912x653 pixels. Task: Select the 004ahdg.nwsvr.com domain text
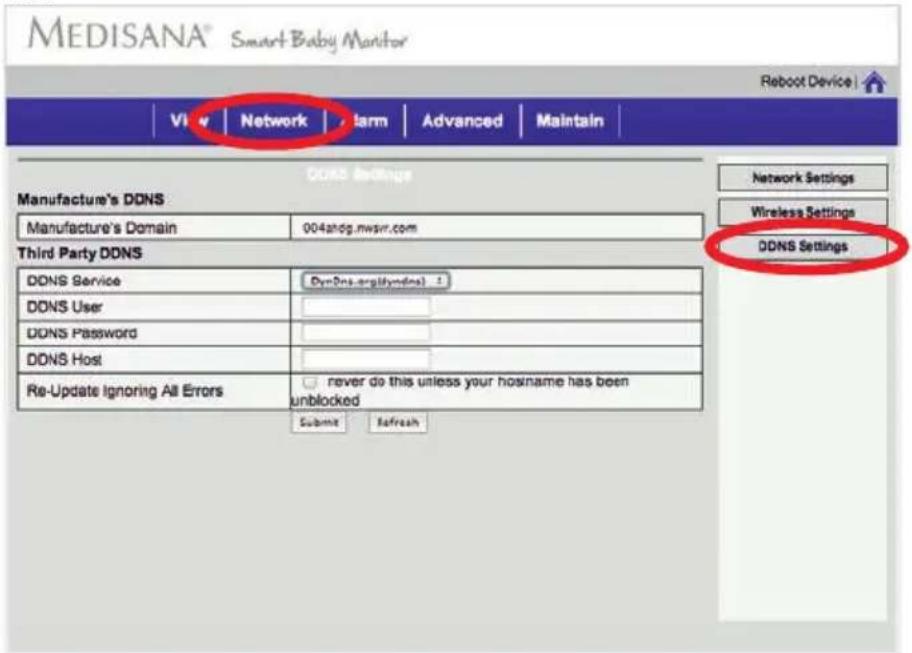pos(359,228)
